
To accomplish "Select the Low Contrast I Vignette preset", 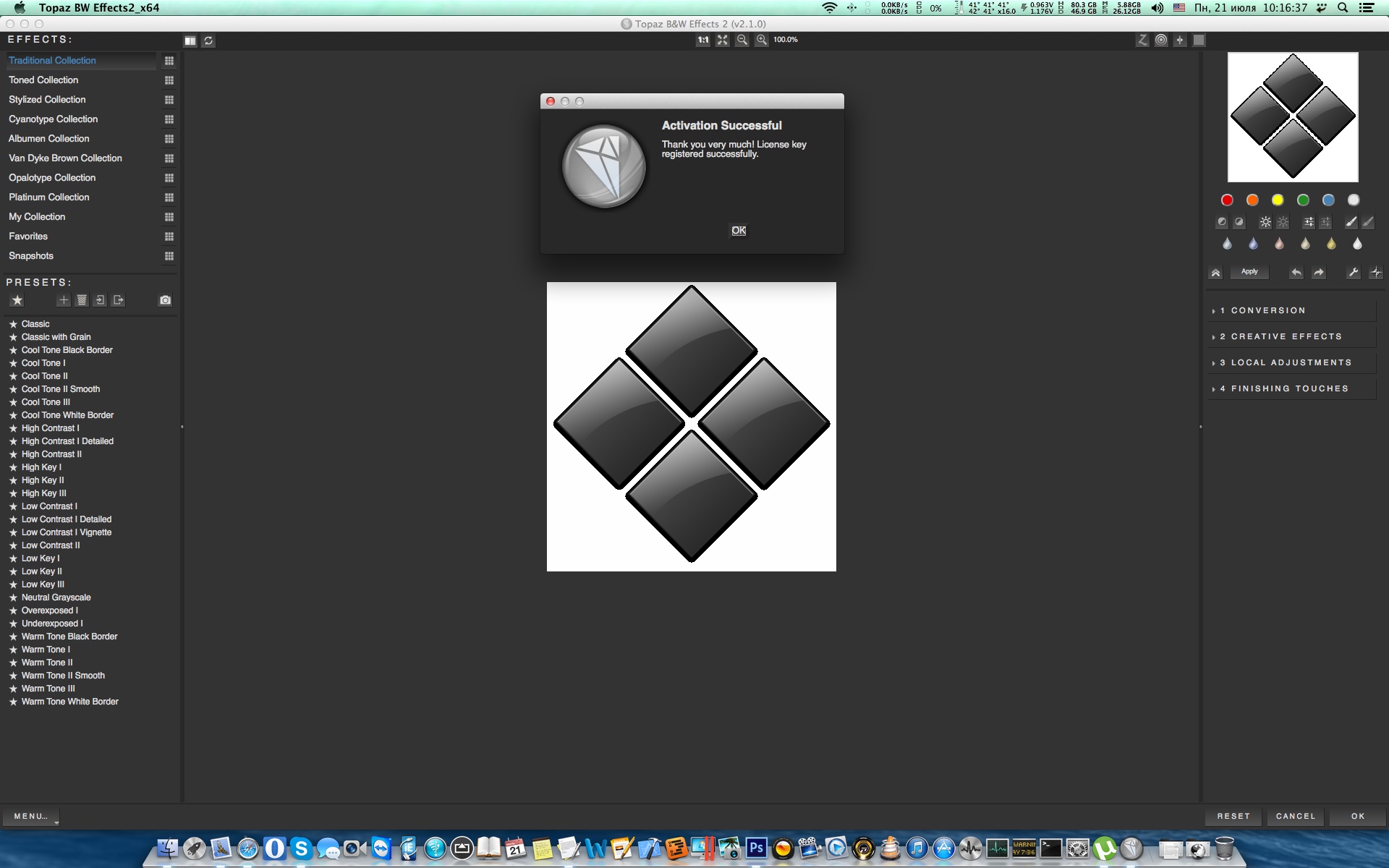I will (67, 532).
